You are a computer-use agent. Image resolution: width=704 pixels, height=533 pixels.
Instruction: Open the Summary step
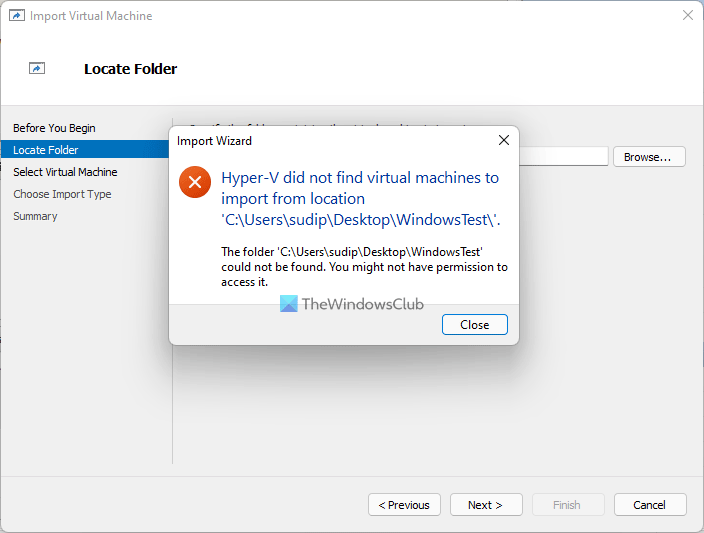pyautogui.click(x=35, y=216)
